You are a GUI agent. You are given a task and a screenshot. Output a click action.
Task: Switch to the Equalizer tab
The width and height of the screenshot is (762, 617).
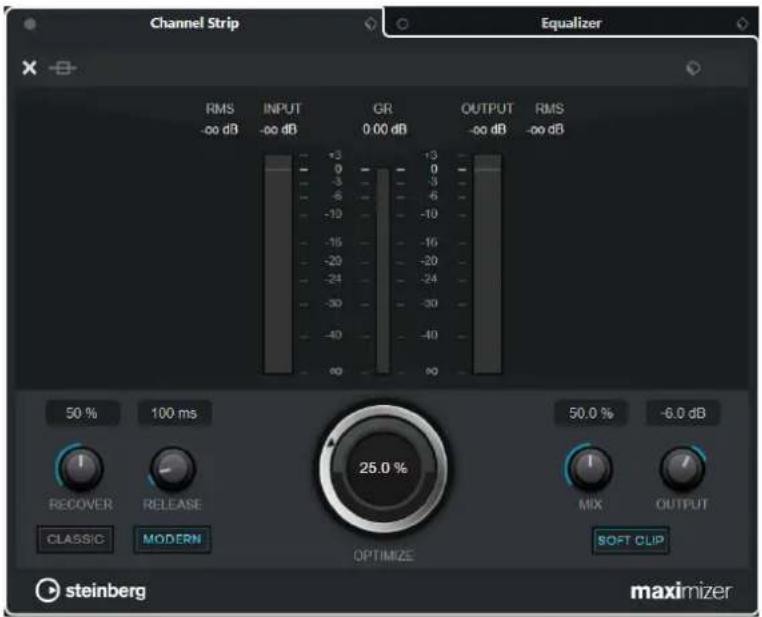pyautogui.click(x=571, y=23)
